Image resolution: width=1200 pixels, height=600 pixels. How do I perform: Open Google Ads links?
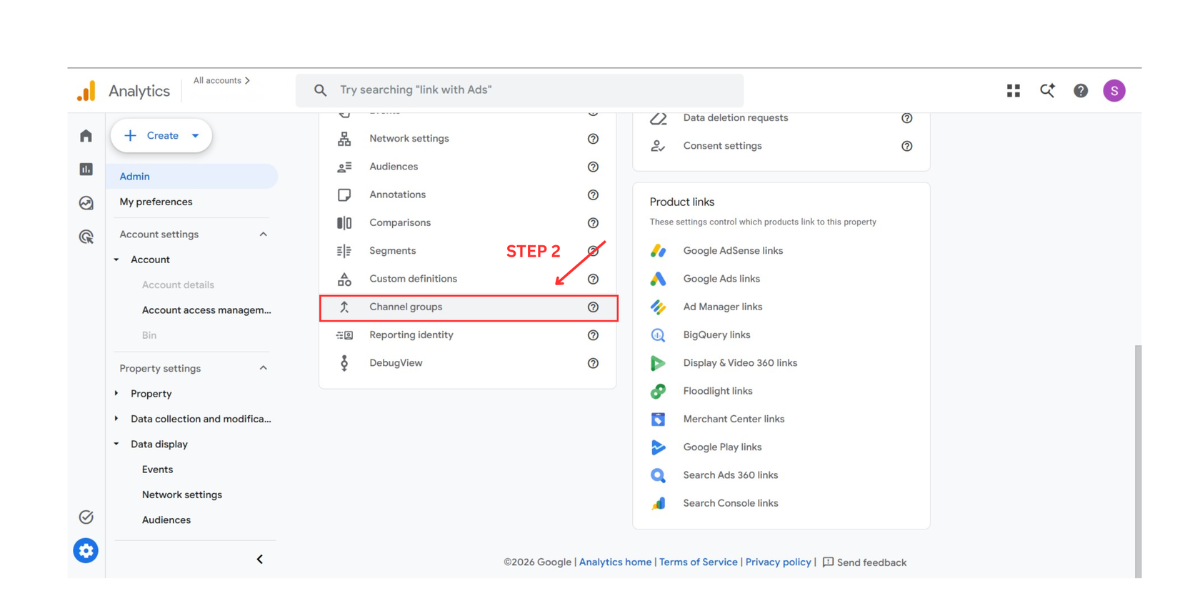(721, 279)
